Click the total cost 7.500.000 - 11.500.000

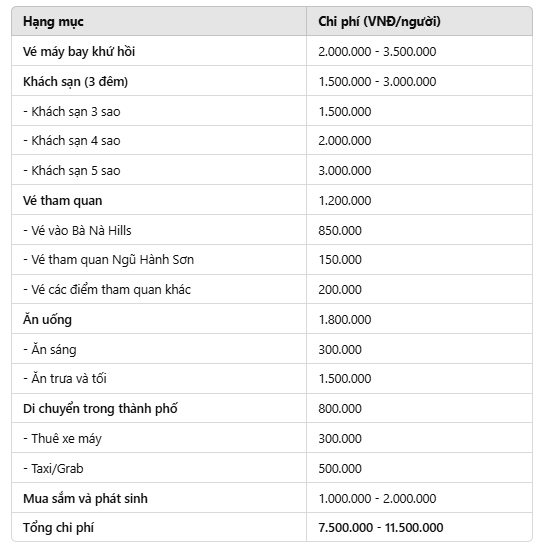(x=381, y=528)
